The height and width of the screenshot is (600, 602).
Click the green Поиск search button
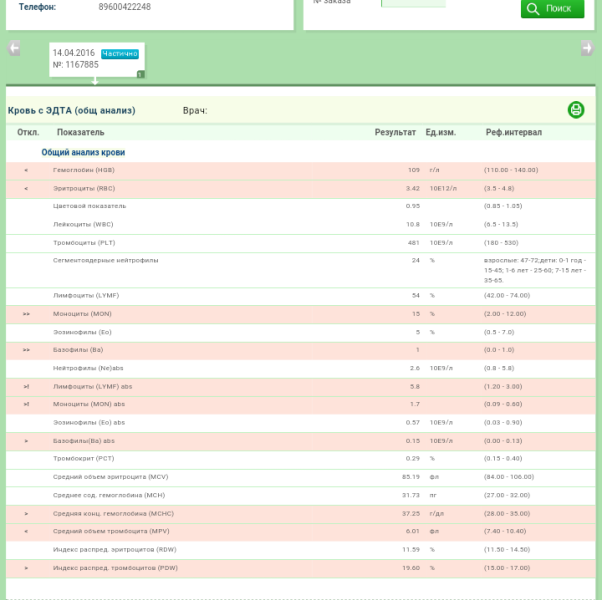(551, 9)
